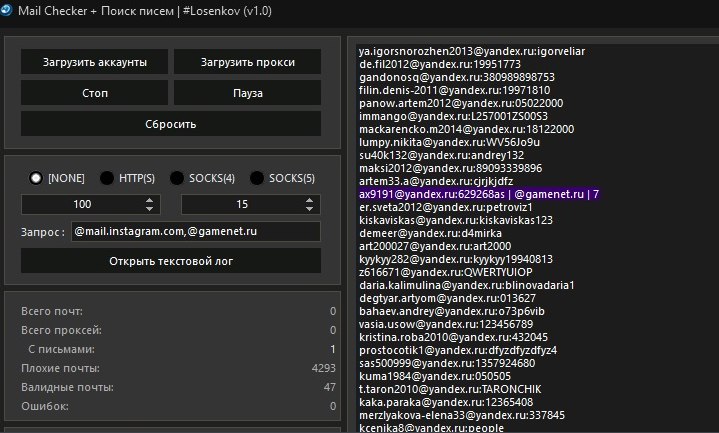Select row art200027@yandex.ru
The height and width of the screenshot is (433, 719).
tap(435, 246)
